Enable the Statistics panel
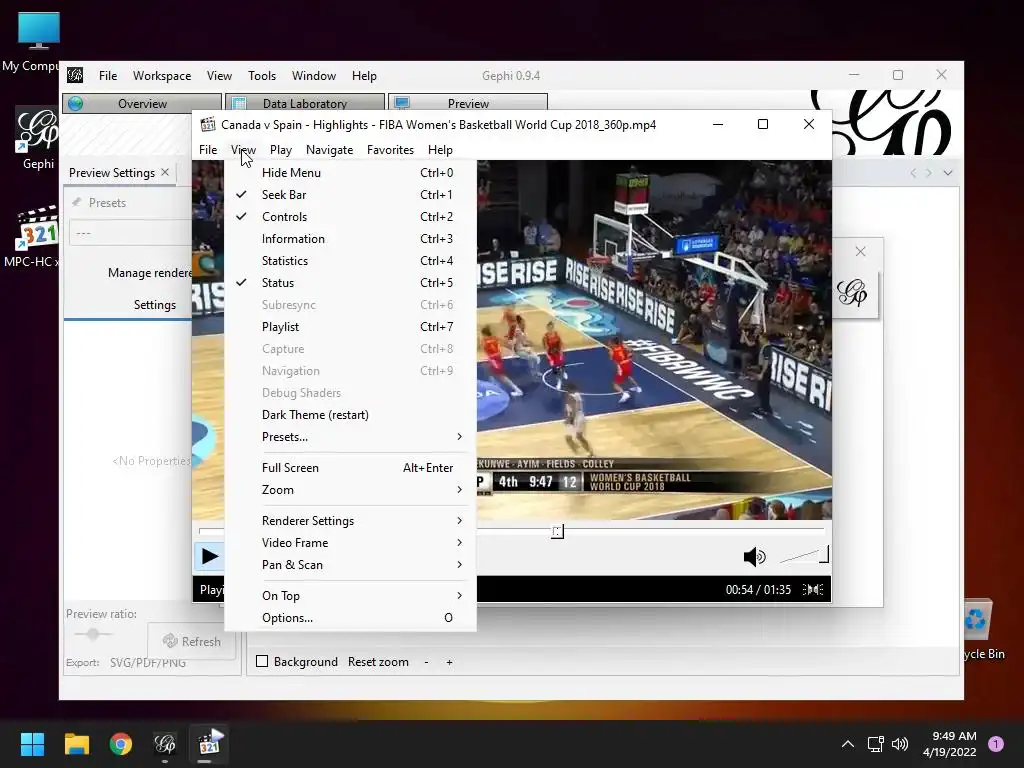The height and width of the screenshot is (768, 1024). tap(350, 261)
